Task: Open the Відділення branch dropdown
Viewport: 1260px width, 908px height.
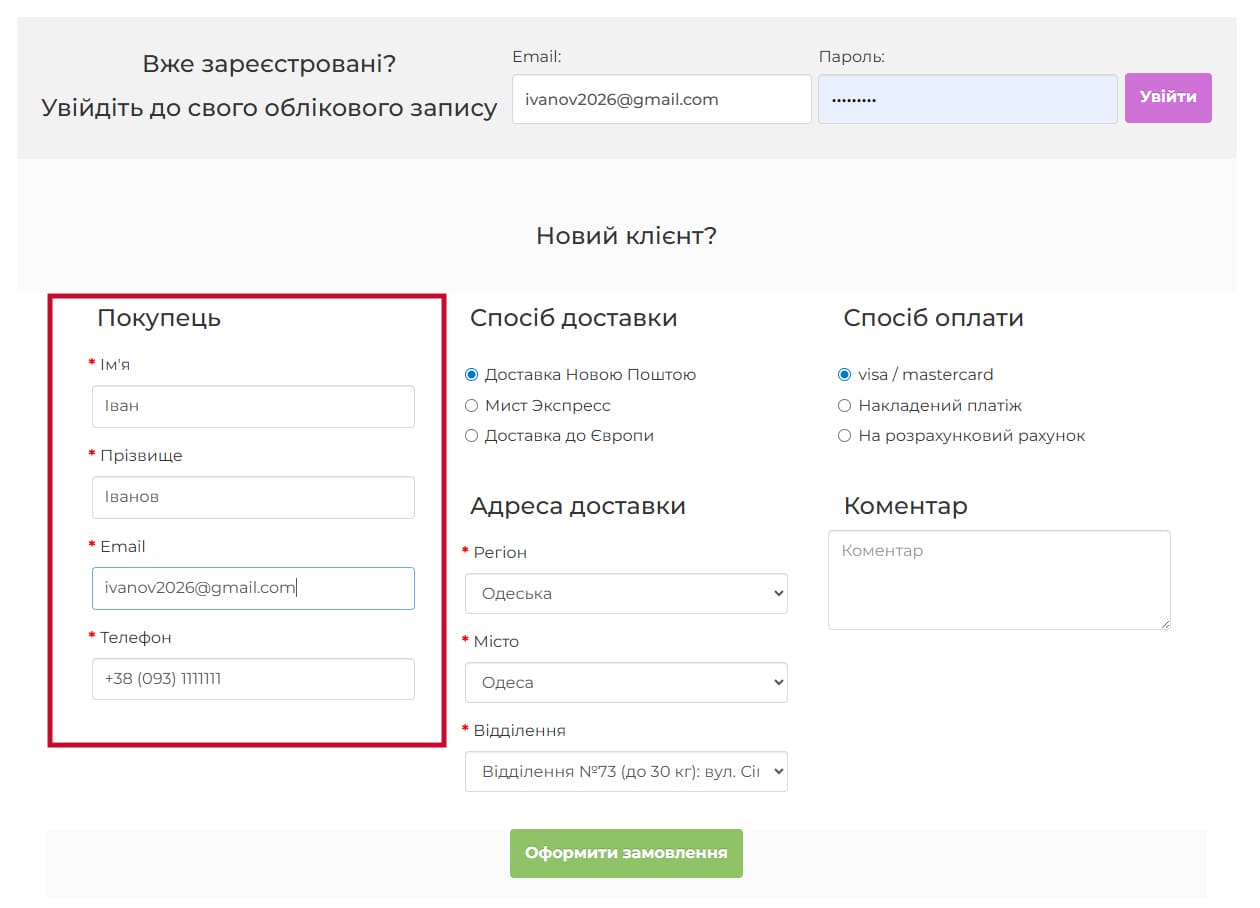Action: [x=626, y=771]
